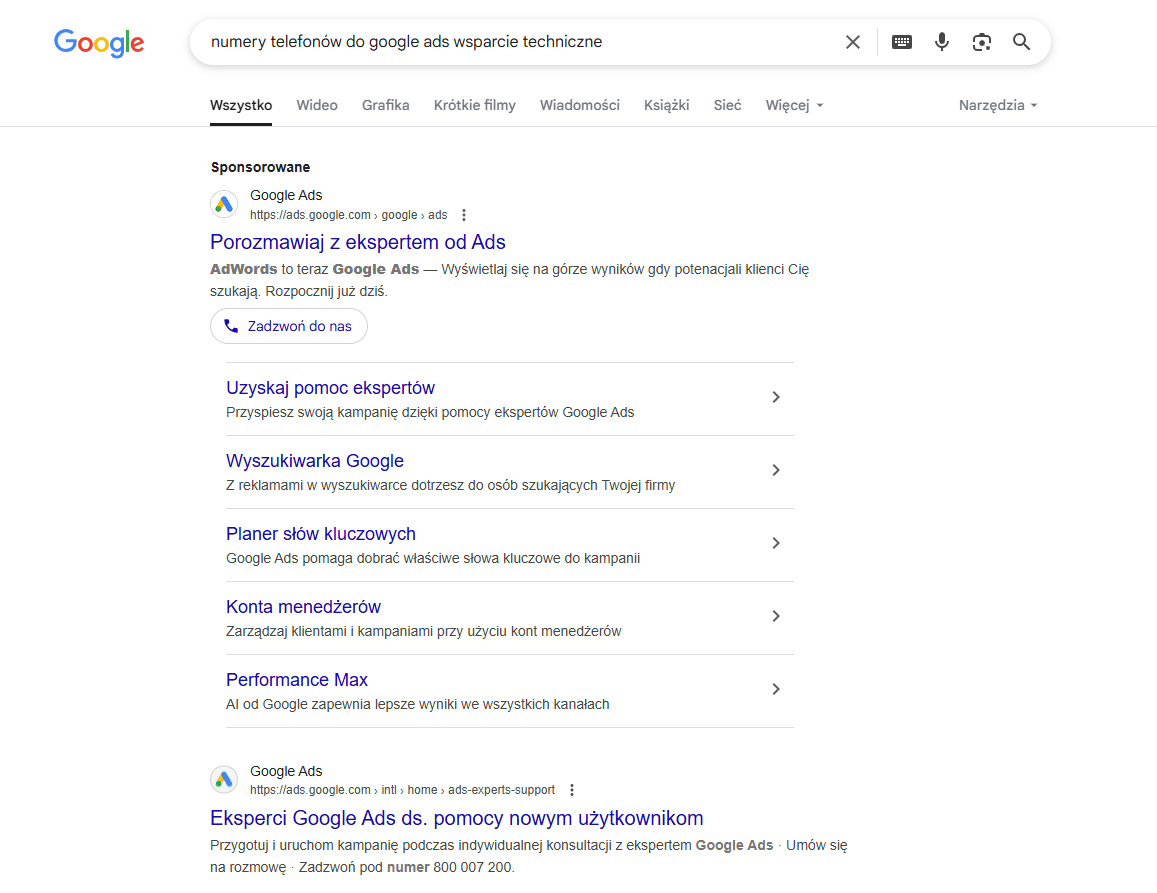Open the three-dot menu of the ads-experts-support result
Screen dimensions: 1157x893
[571, 790]
